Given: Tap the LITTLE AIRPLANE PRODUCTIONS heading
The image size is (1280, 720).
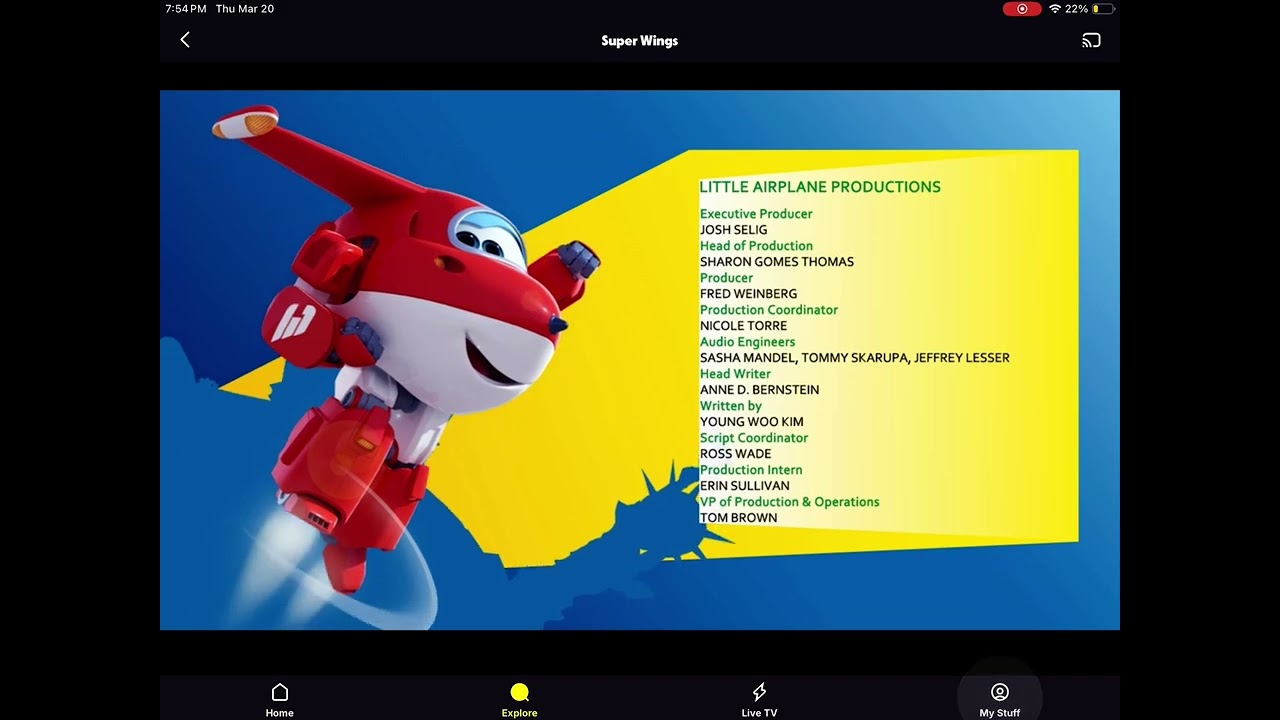Looking at the screenshot, I should point(820,187).
